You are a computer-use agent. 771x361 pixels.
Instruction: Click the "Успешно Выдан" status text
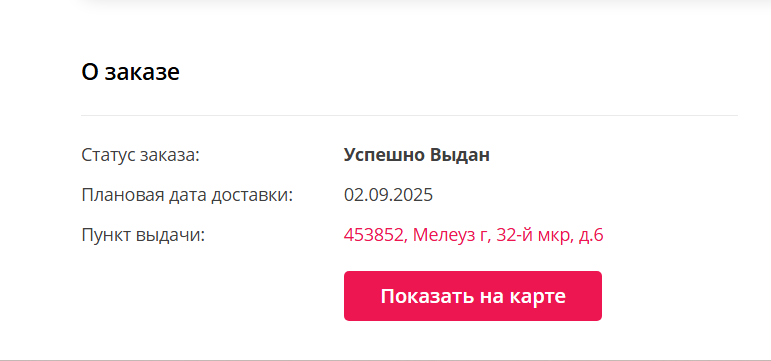(416, 155)
